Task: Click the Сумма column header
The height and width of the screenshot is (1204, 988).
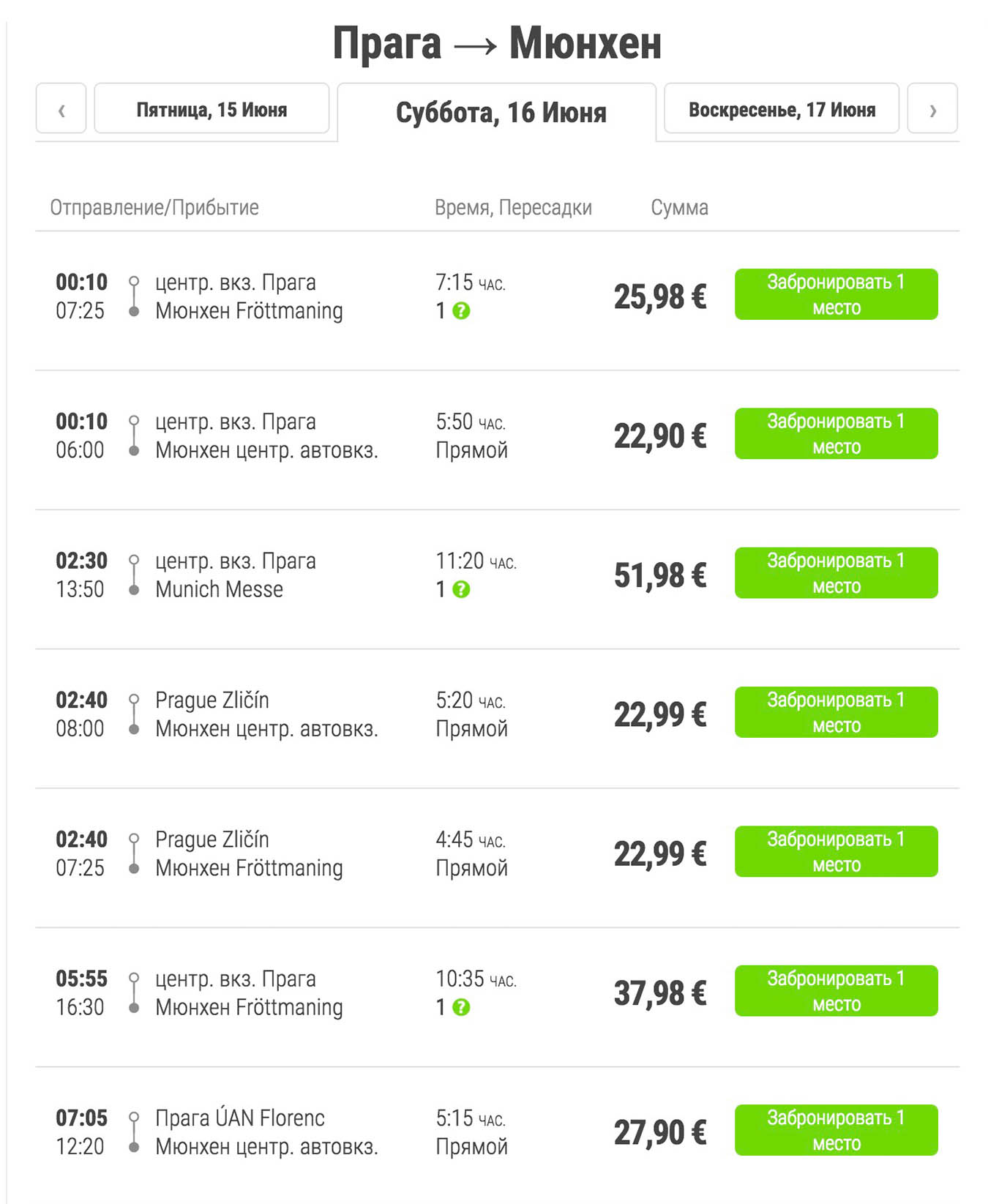Action: point(679,208)
